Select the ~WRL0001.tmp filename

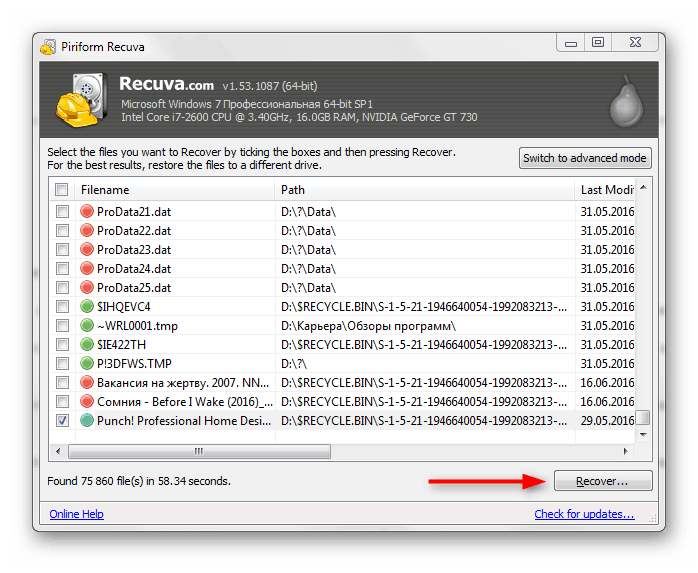(137, 326)
